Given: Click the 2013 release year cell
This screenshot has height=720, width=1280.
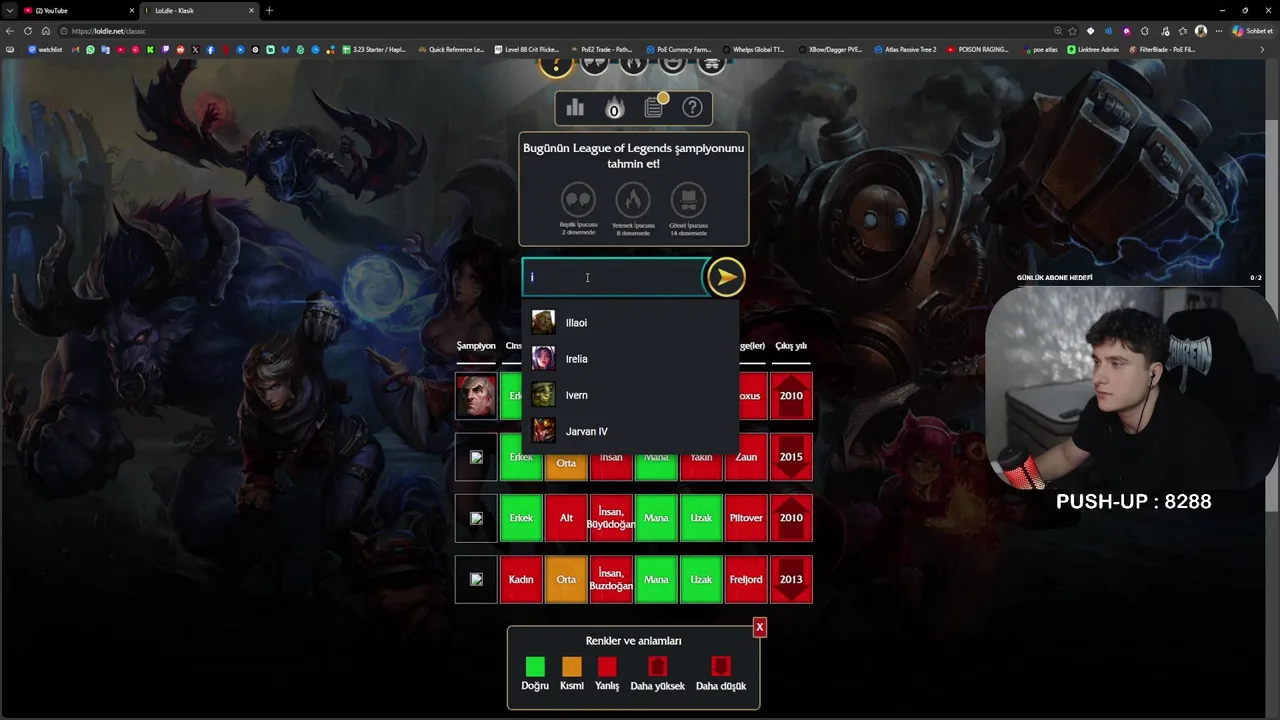Looking at the screenshot, I should (x=791, y=579).
